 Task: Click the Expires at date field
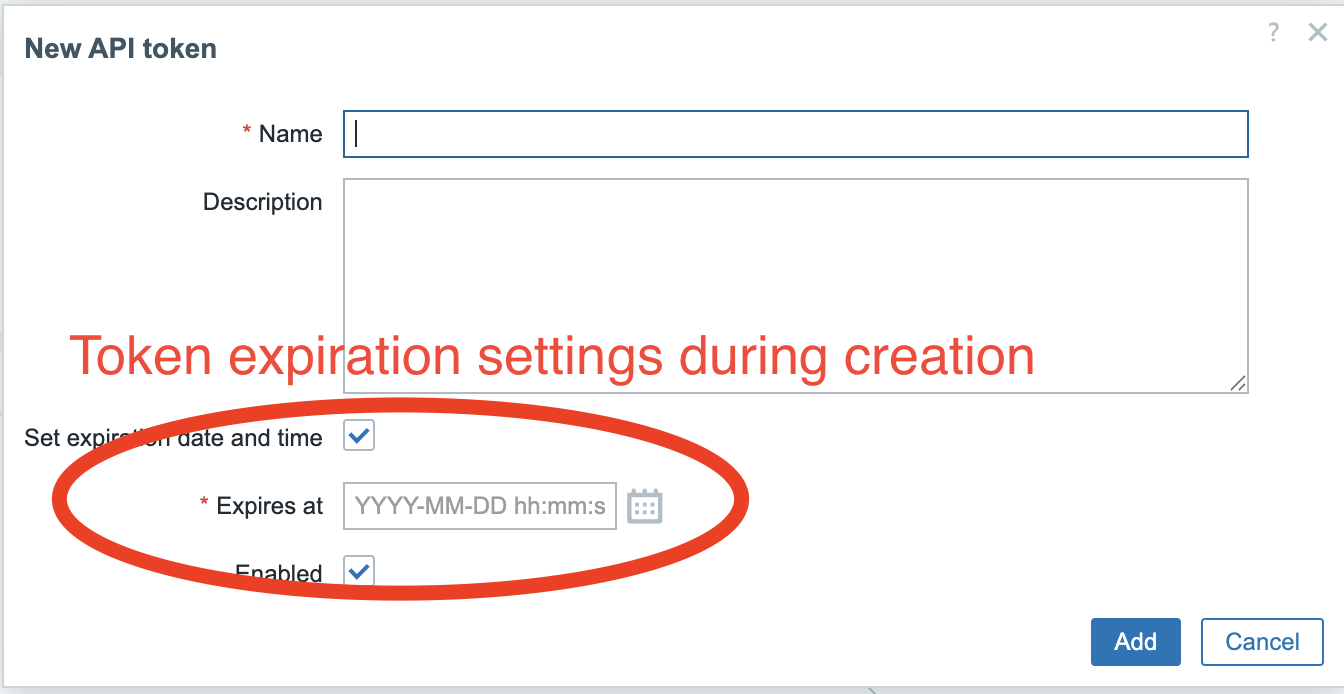click(480, 506)
